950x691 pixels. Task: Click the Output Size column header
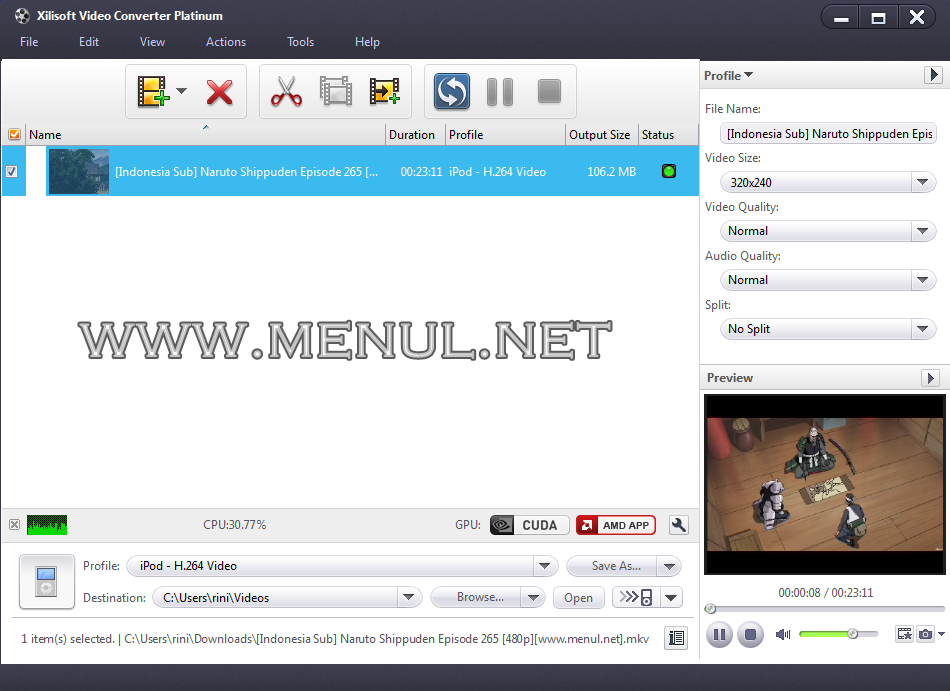tap(602, 134)
